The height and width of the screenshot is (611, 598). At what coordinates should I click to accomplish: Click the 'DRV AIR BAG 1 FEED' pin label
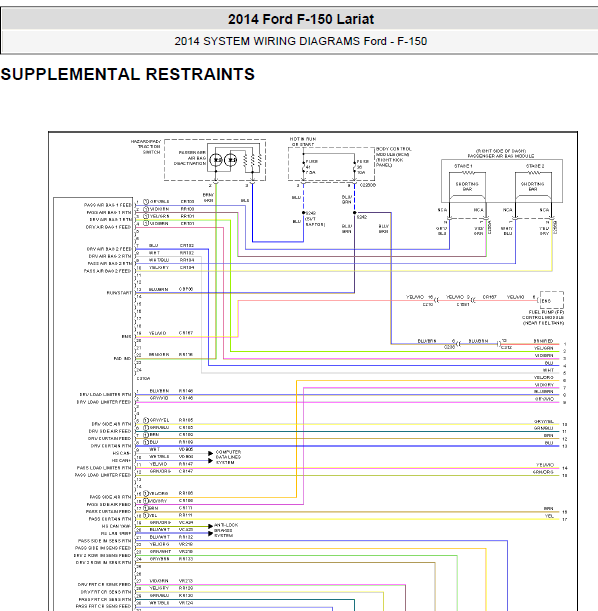coord(108,227)
